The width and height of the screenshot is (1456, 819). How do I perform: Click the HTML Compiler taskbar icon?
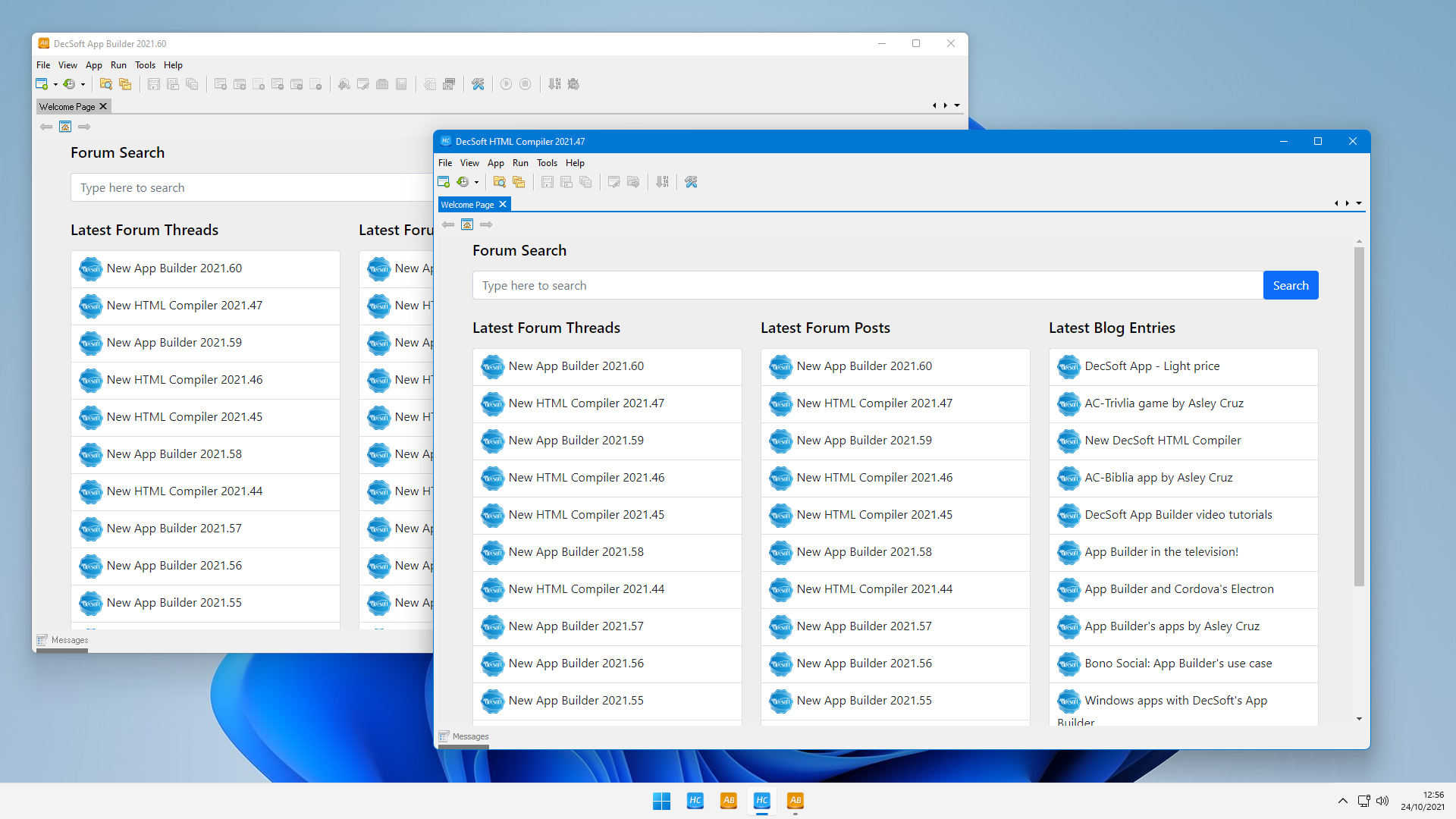click(x=761, y=800)
